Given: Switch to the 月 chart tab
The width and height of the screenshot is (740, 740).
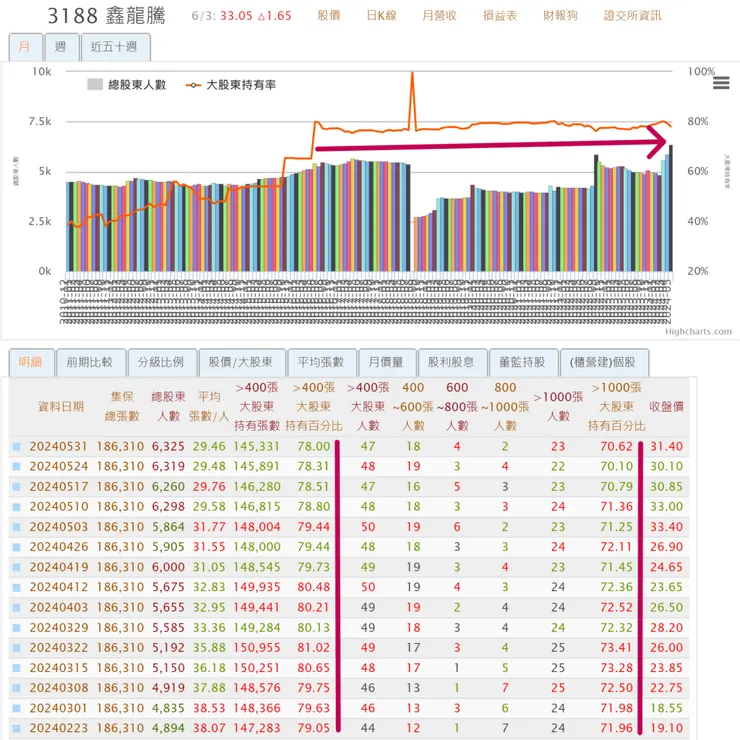Looking at the screenshot, I should 25,47.
